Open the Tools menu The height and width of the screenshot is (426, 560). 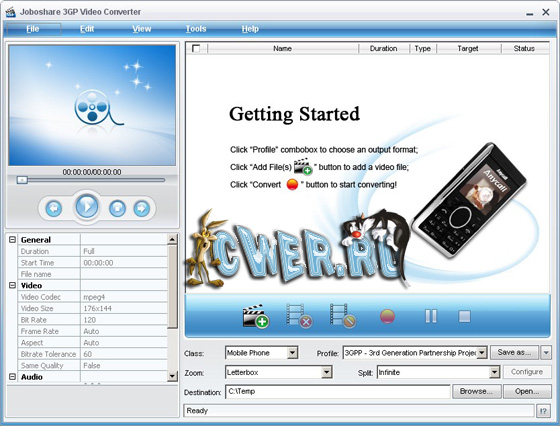196,29
